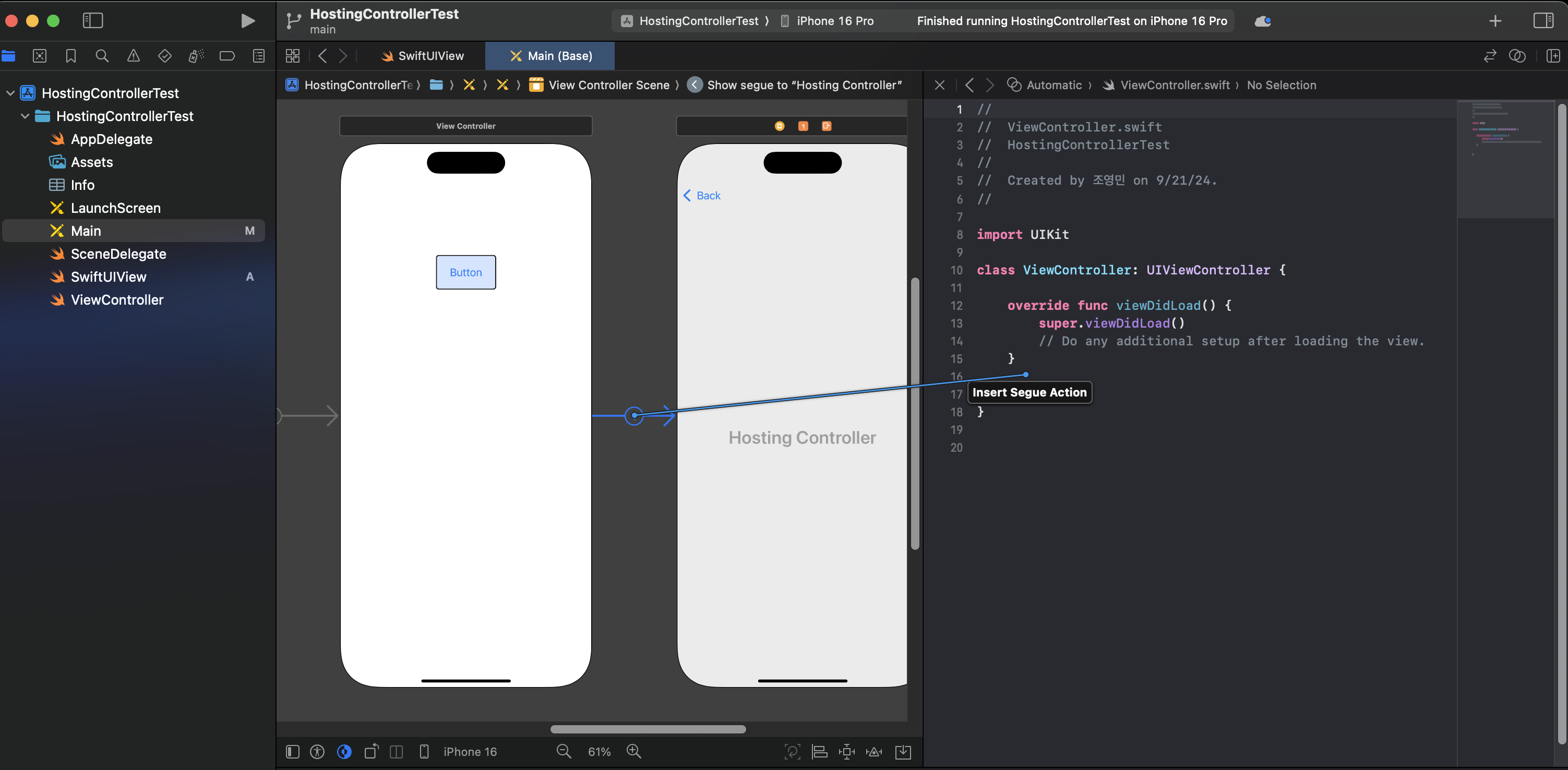The height and width of the screenshot is (770, 1568).
Task: Open the Bookmark navigator icon
Action: pos(70,56)
